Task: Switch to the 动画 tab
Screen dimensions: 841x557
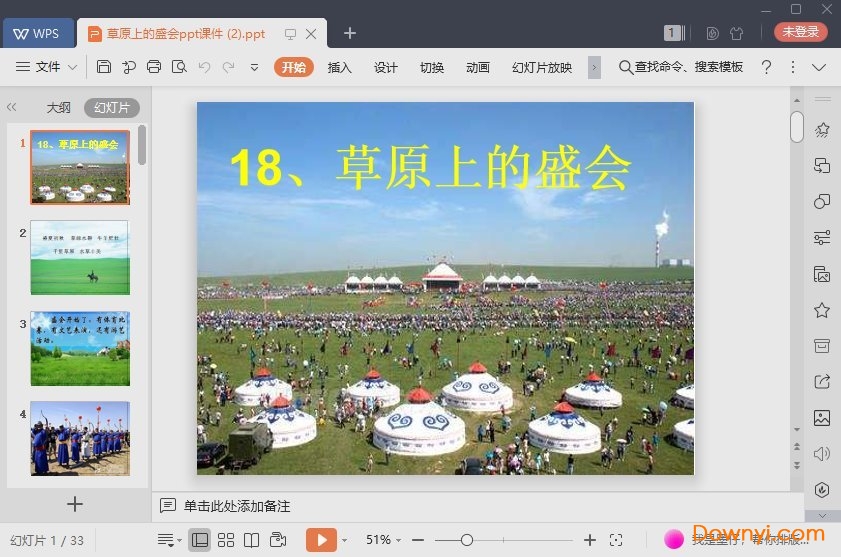Action: pyautogui.click(x=478, y=68)
